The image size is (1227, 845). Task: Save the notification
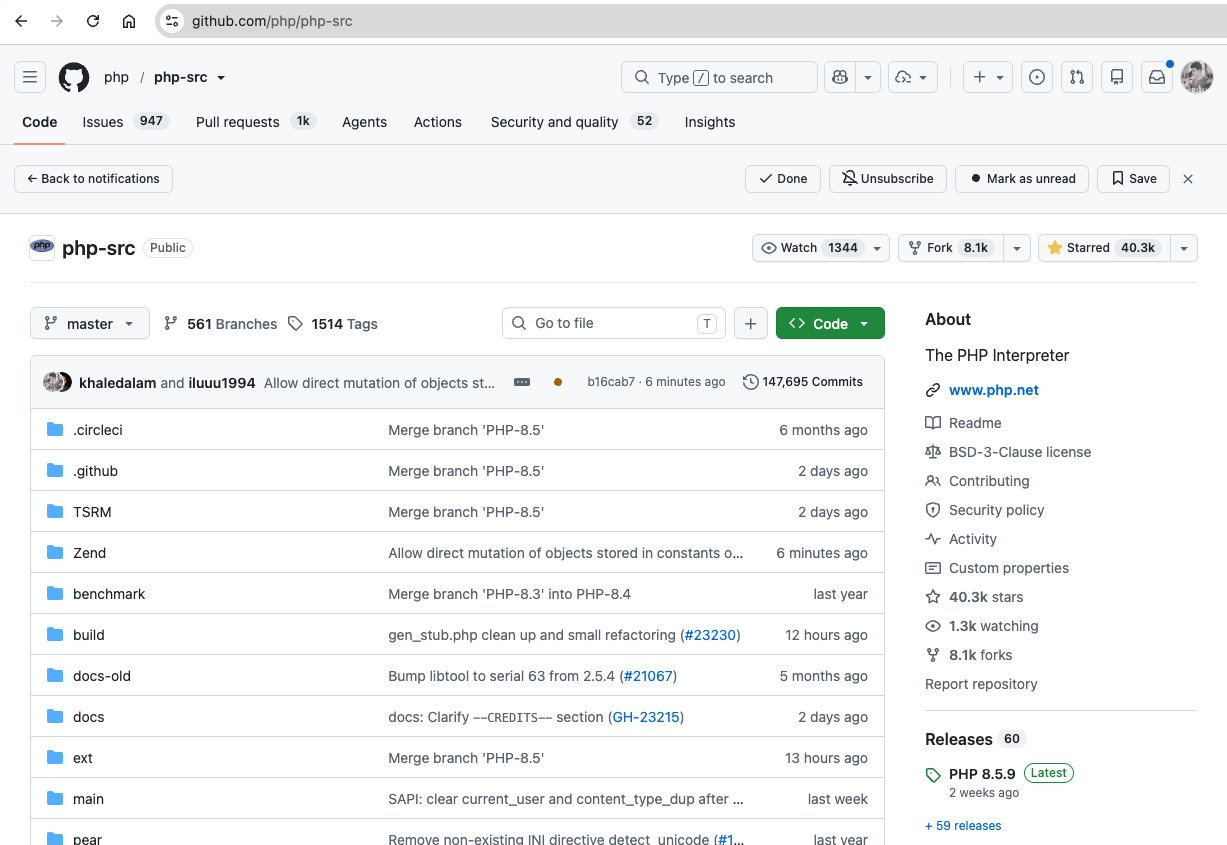pyautogui.click(x=1134, y=179)
